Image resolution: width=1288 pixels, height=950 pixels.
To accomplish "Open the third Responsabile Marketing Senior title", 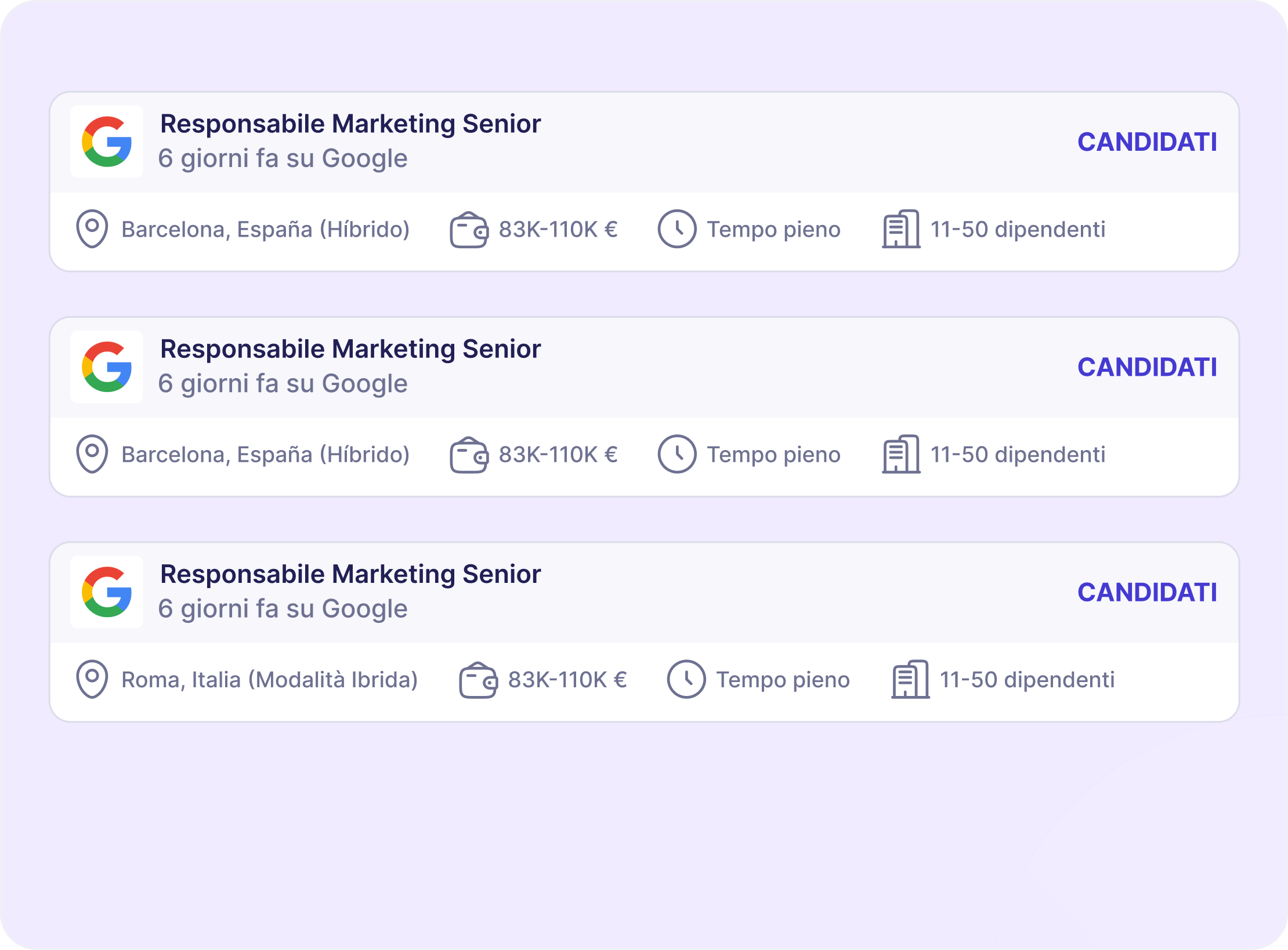I will pos(350,574).
